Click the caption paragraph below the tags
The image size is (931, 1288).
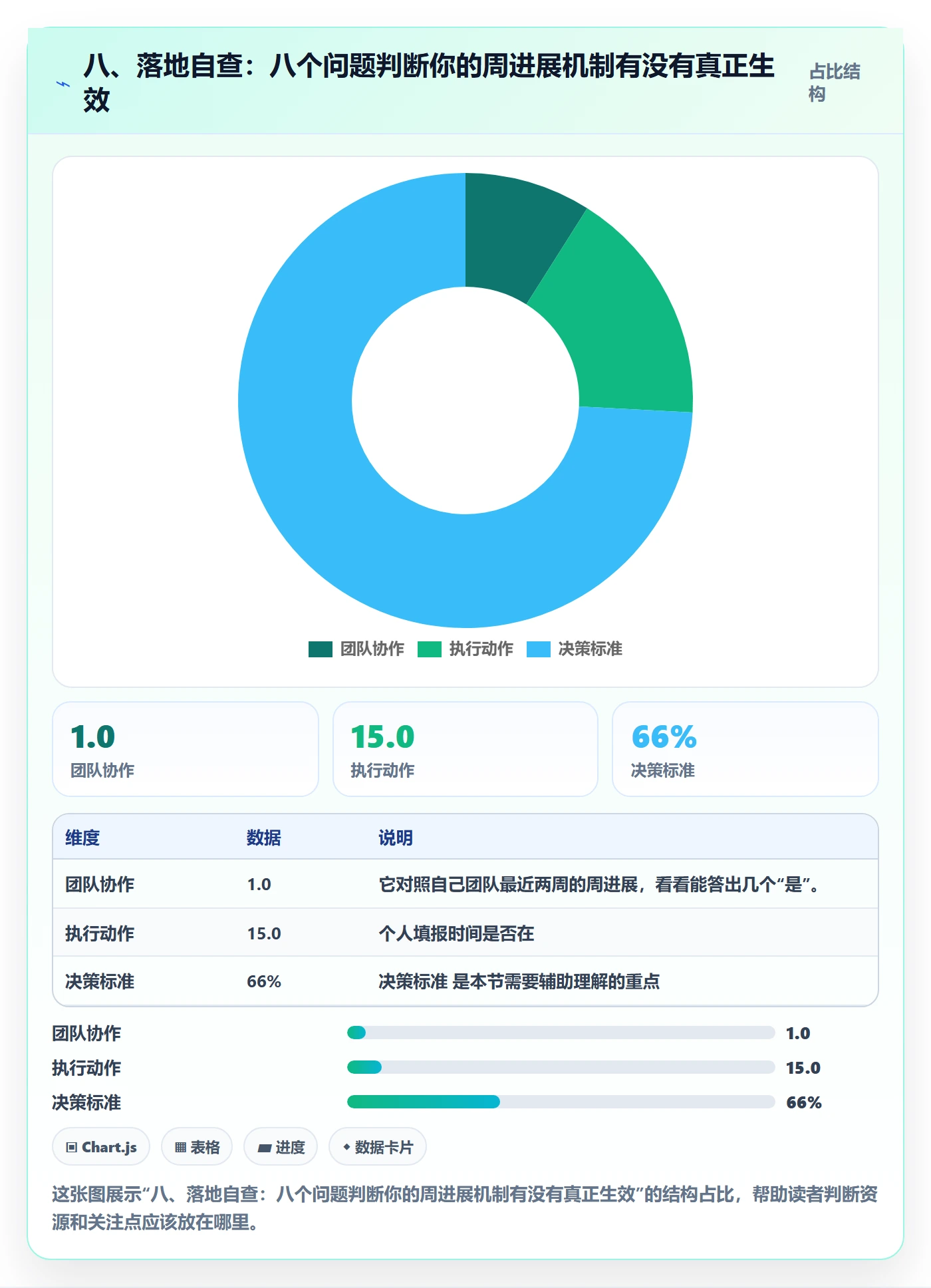(465, 1208)
